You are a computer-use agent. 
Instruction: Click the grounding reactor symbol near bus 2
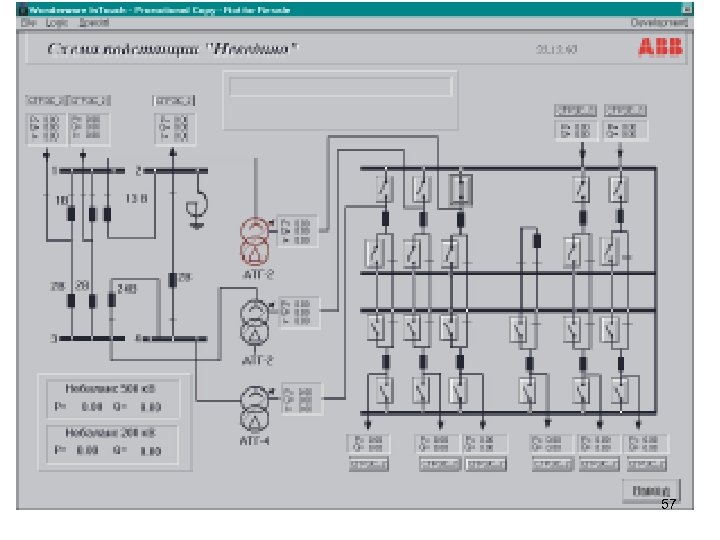coord(197,206)
